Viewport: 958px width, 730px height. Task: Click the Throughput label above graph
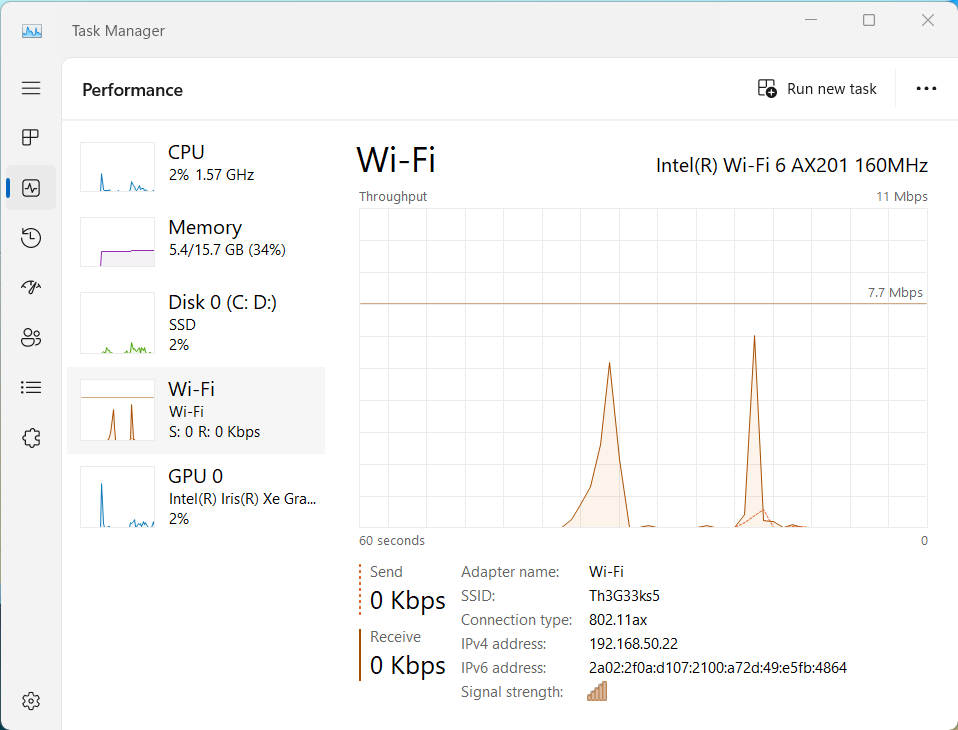[x=393, y=197]
